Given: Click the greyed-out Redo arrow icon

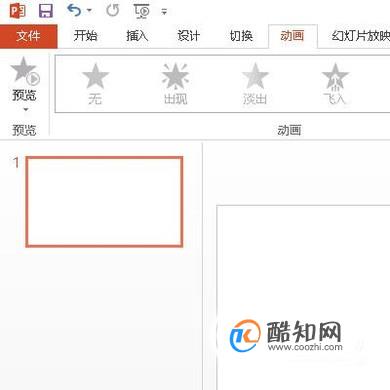Looking at the screenshot, I should coord(112,10).
